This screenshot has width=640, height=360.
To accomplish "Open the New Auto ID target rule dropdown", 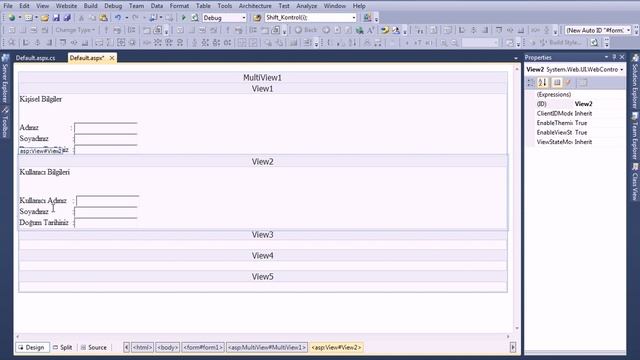I will click(x=629, y=30).
